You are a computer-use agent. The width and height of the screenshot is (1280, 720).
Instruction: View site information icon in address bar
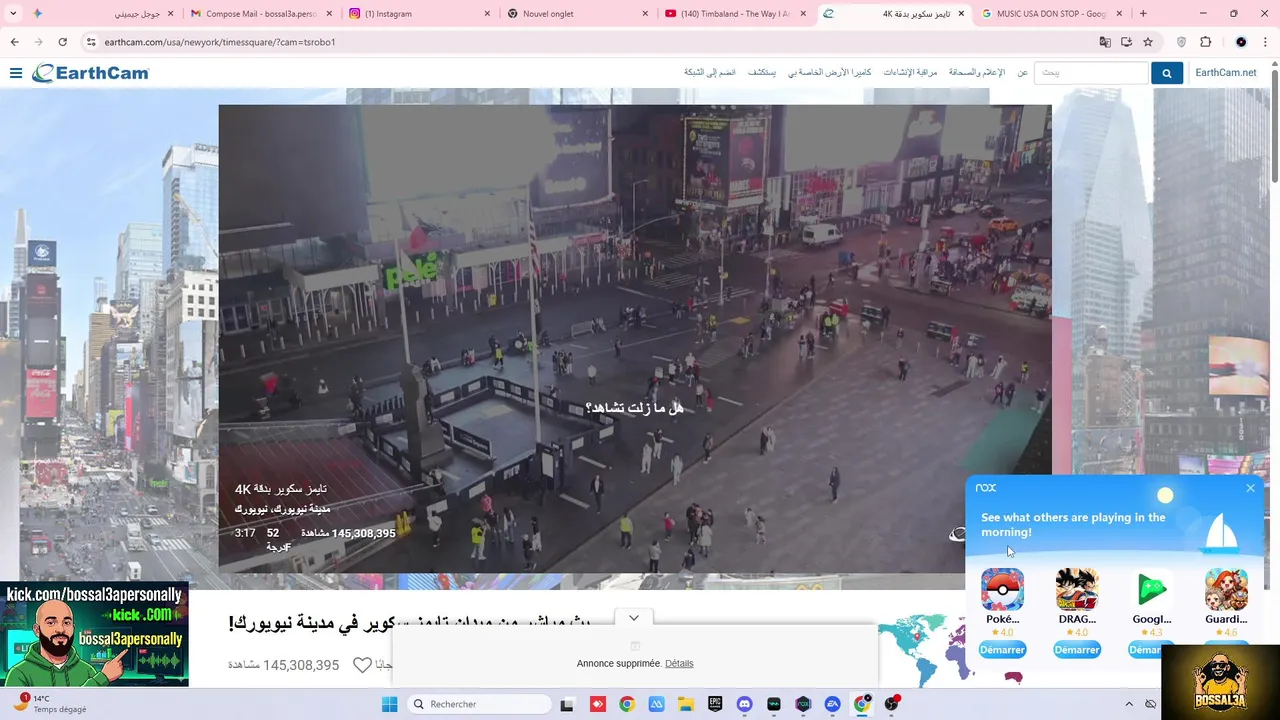(91, 42)
